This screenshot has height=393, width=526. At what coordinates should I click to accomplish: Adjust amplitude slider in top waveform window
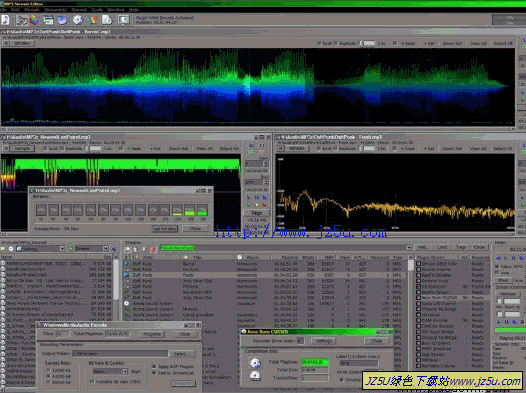368,43
